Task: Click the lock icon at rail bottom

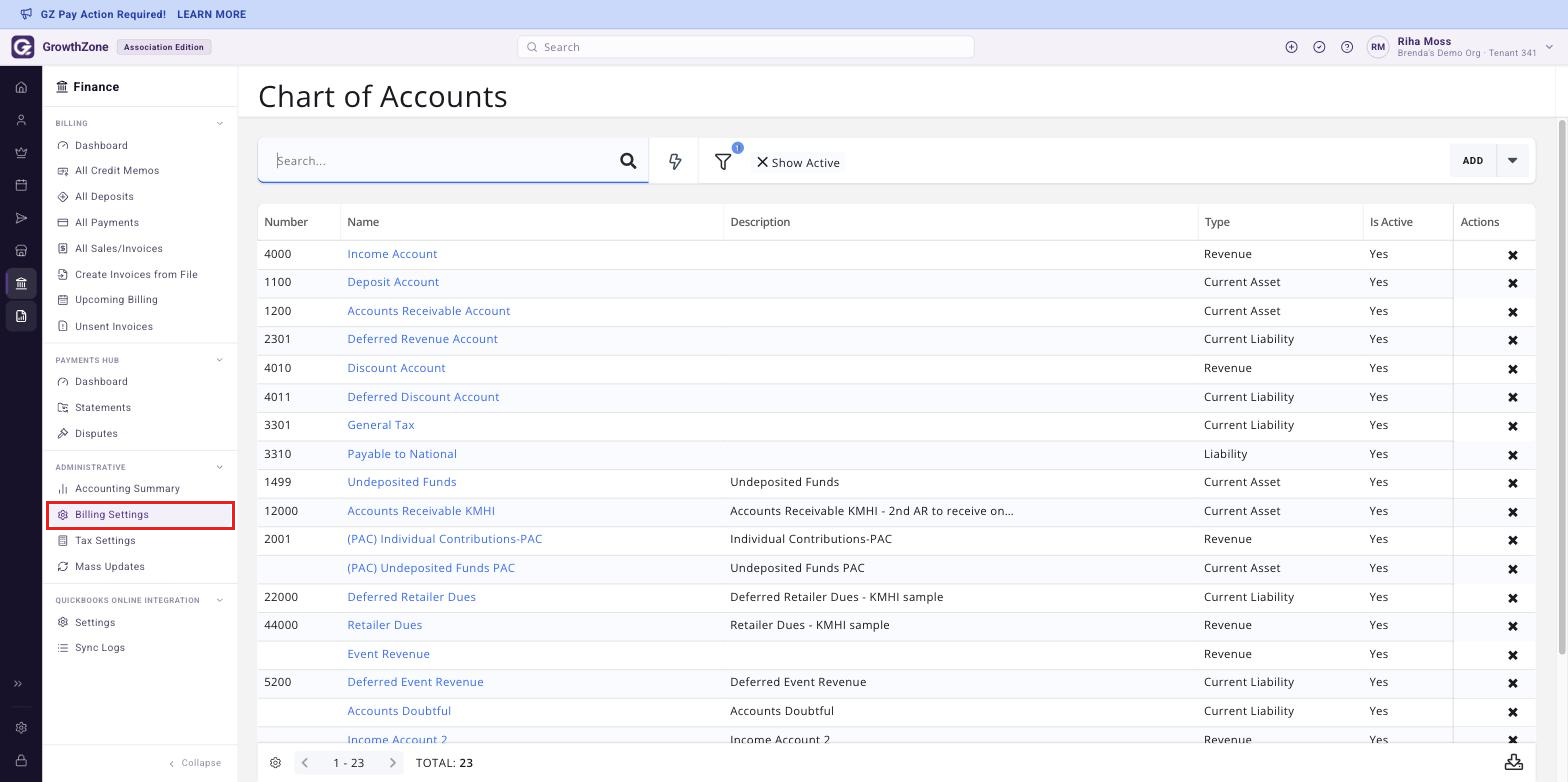Action: click(21, 761)
